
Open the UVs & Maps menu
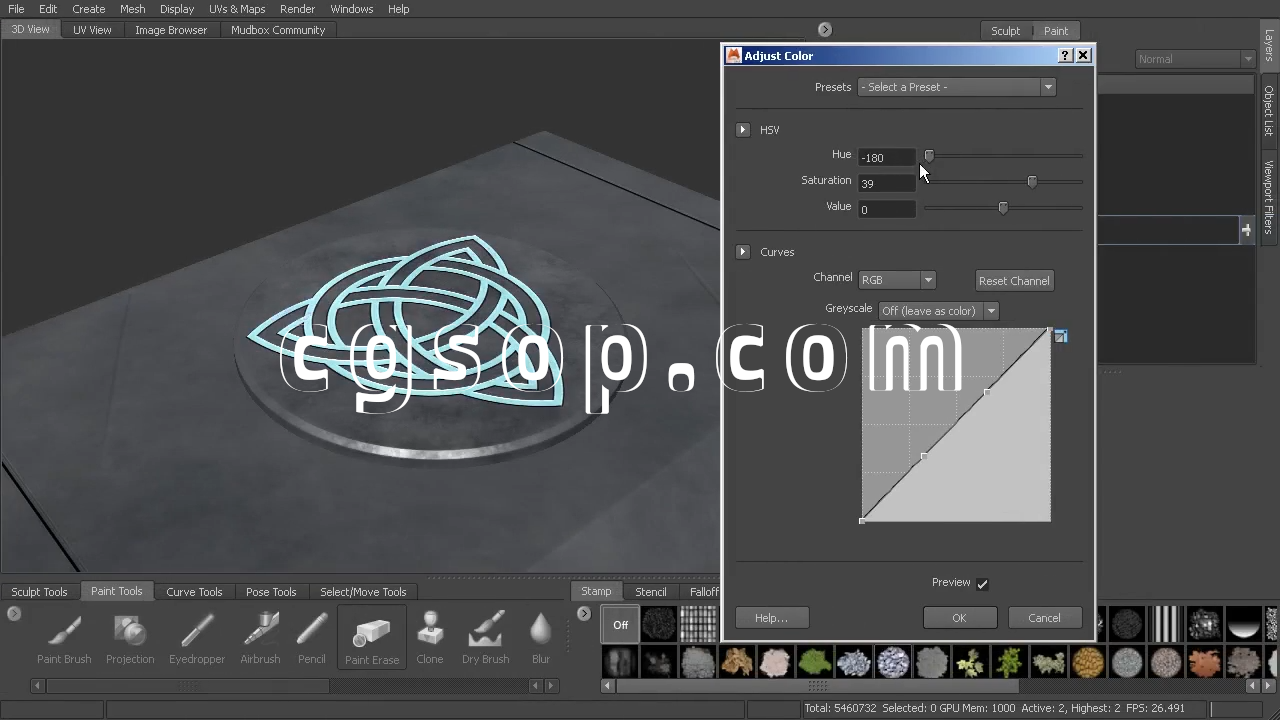coord(237,9)
